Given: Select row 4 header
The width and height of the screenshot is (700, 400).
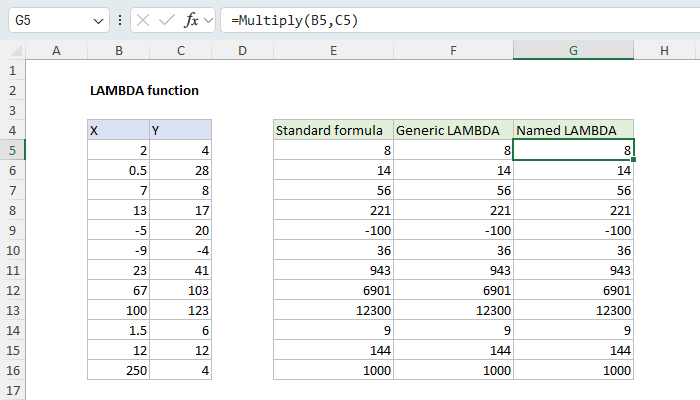Looking at the screenshot, I should coord(12,130).
